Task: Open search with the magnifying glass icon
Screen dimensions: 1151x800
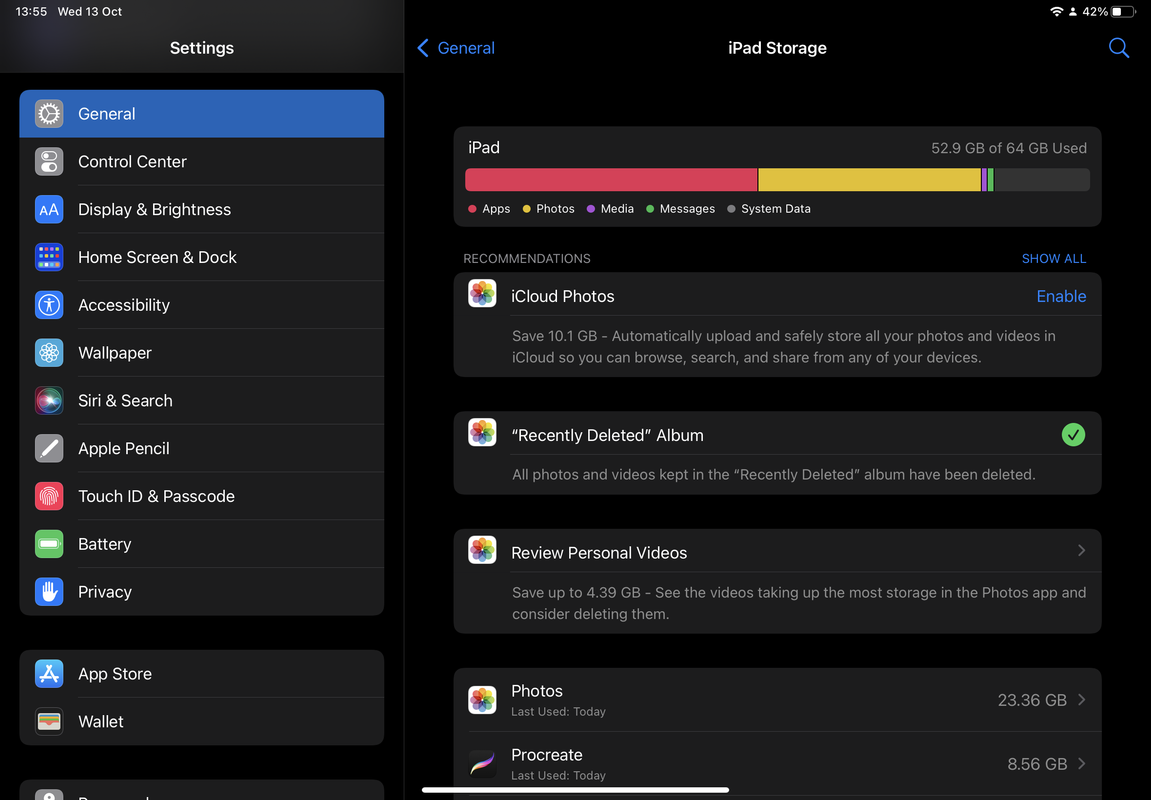Action: (x=1118, y=48)
